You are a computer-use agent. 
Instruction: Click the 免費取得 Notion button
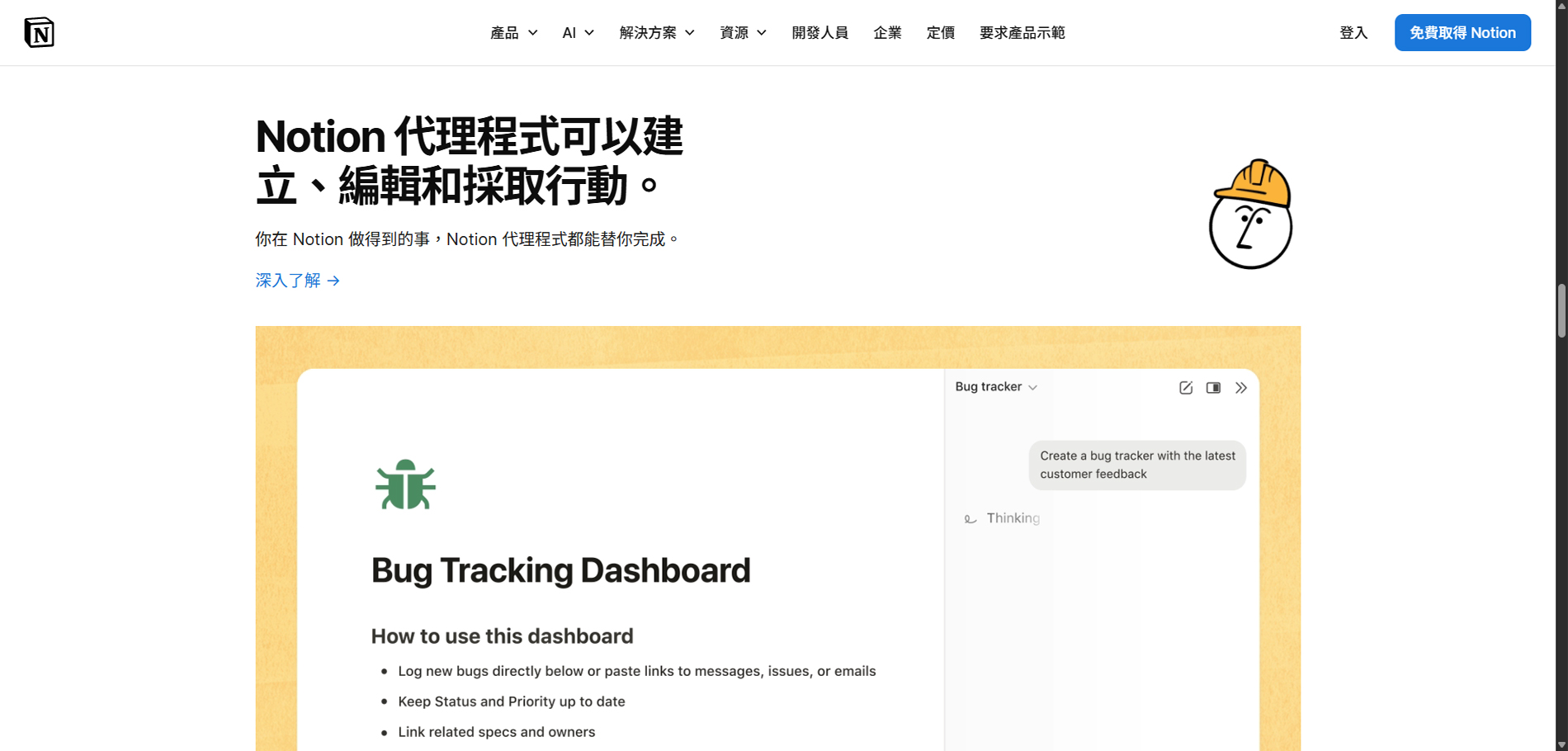coord(1462,33)
